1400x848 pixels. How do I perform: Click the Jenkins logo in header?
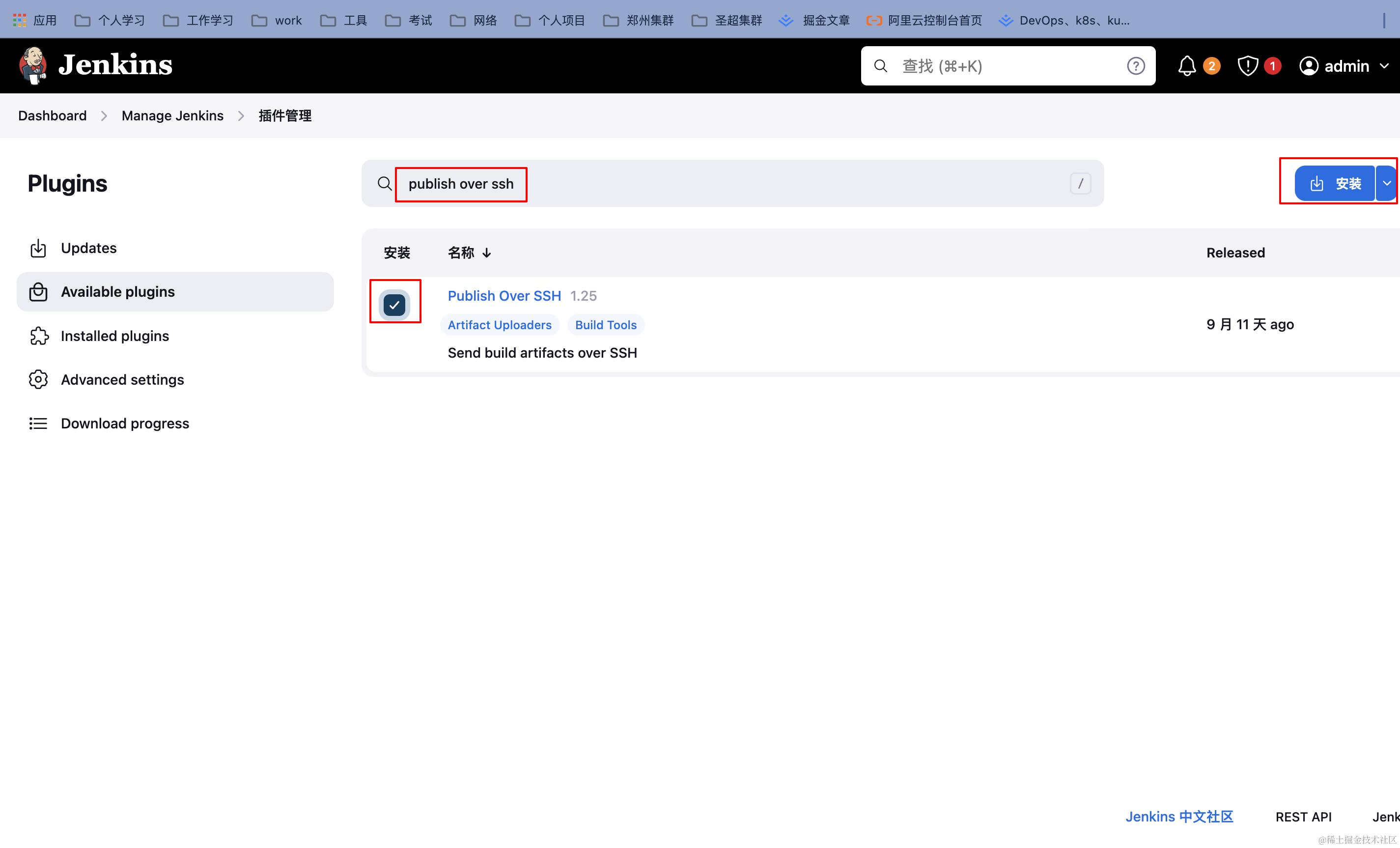[95, 65]
